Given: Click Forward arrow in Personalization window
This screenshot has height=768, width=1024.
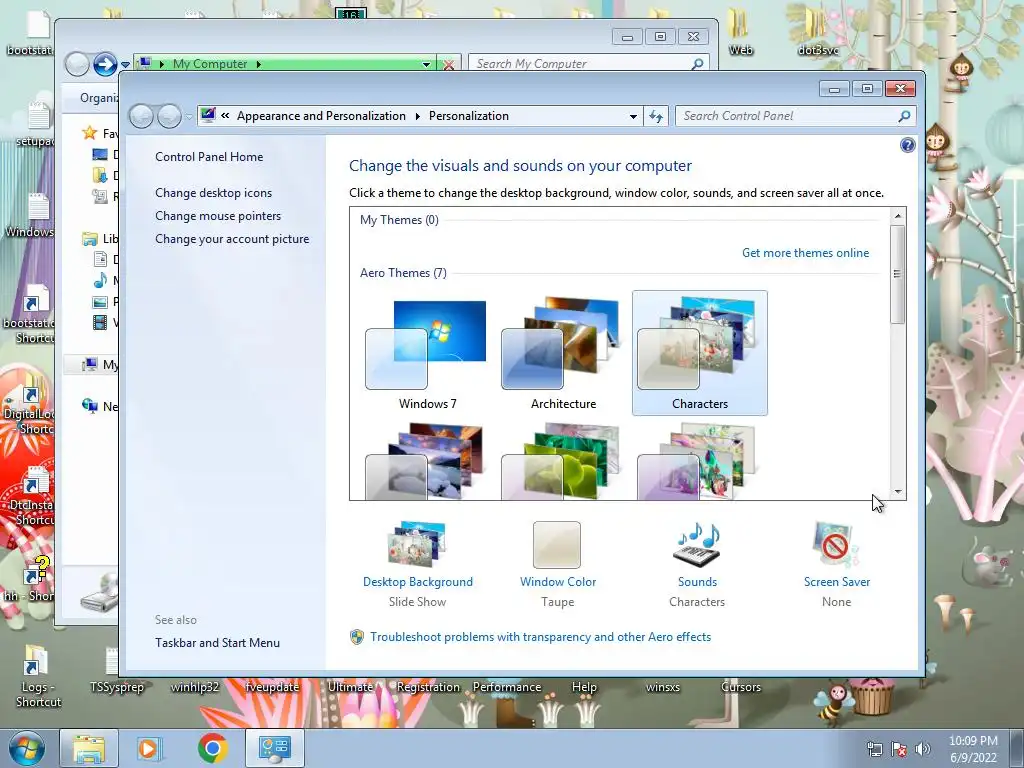Looking at the screenshot, I should (x=169, y=116).
